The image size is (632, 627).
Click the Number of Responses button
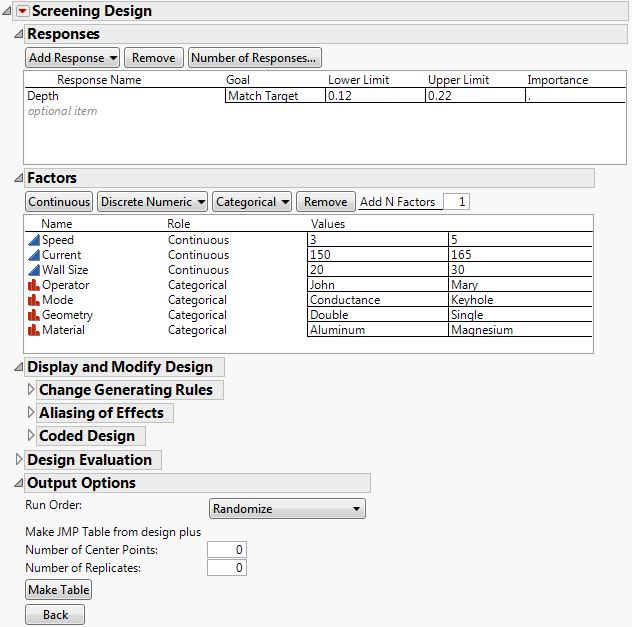point(255,58)
